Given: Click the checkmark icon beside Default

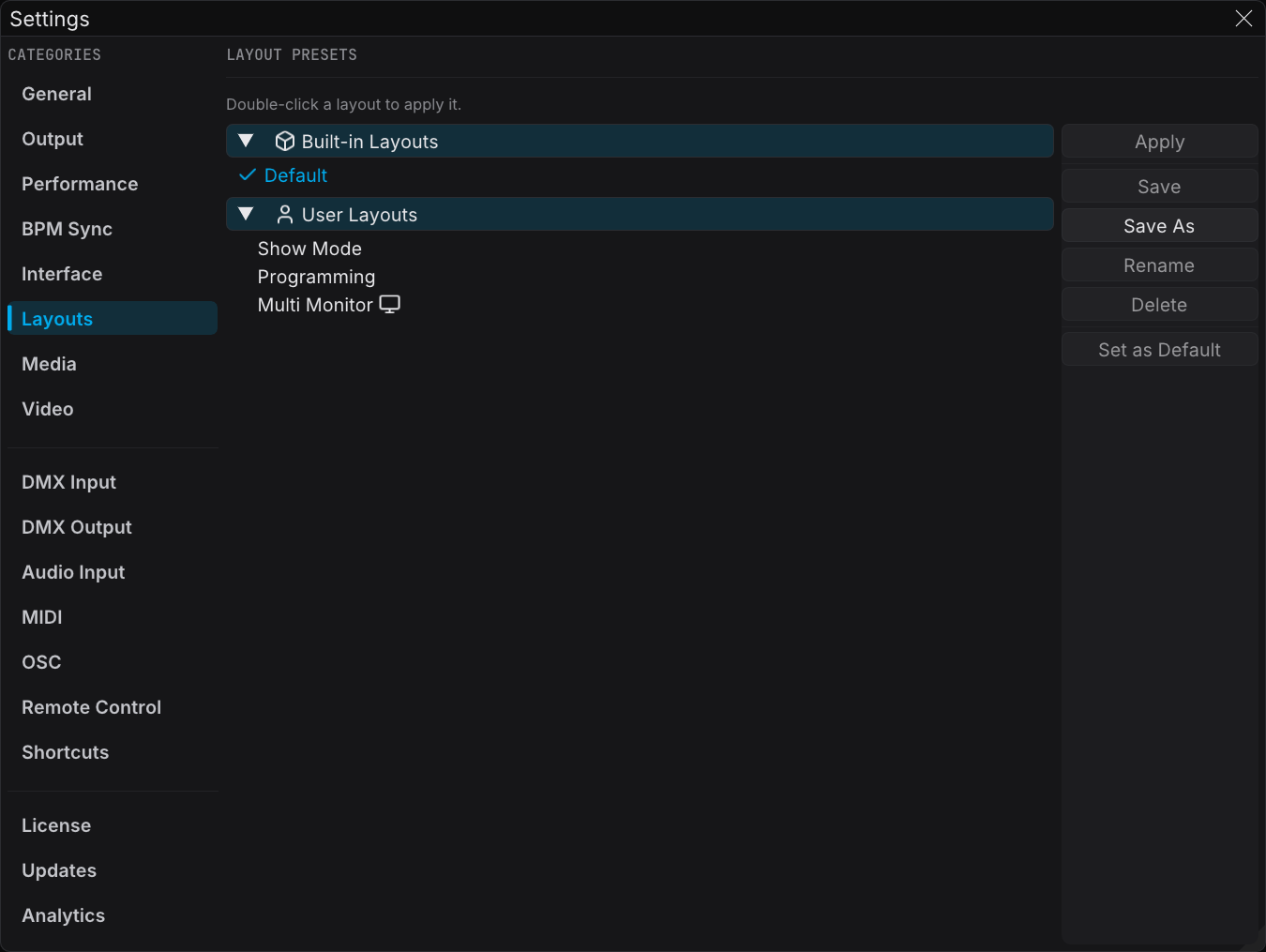Looking at the screenshot, I should 248,175.
